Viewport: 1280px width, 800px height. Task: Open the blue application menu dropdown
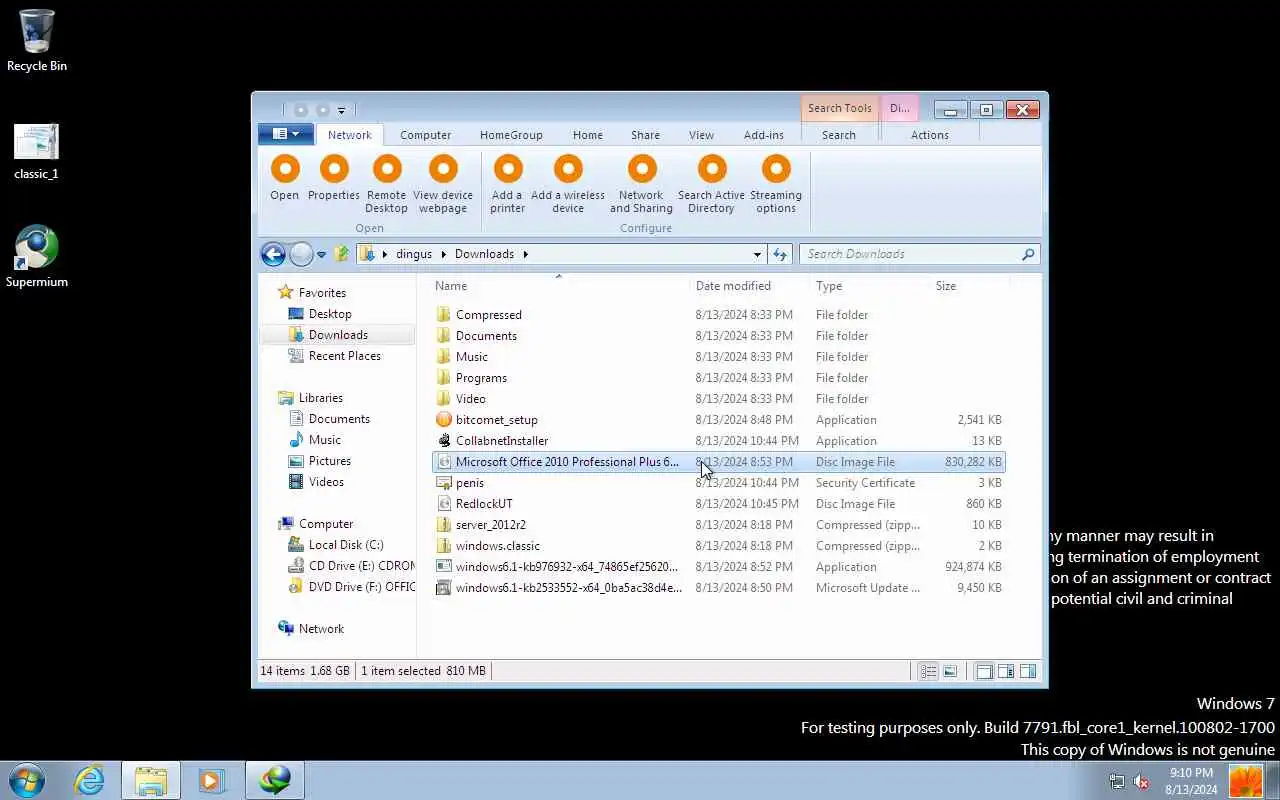[286, 134]
